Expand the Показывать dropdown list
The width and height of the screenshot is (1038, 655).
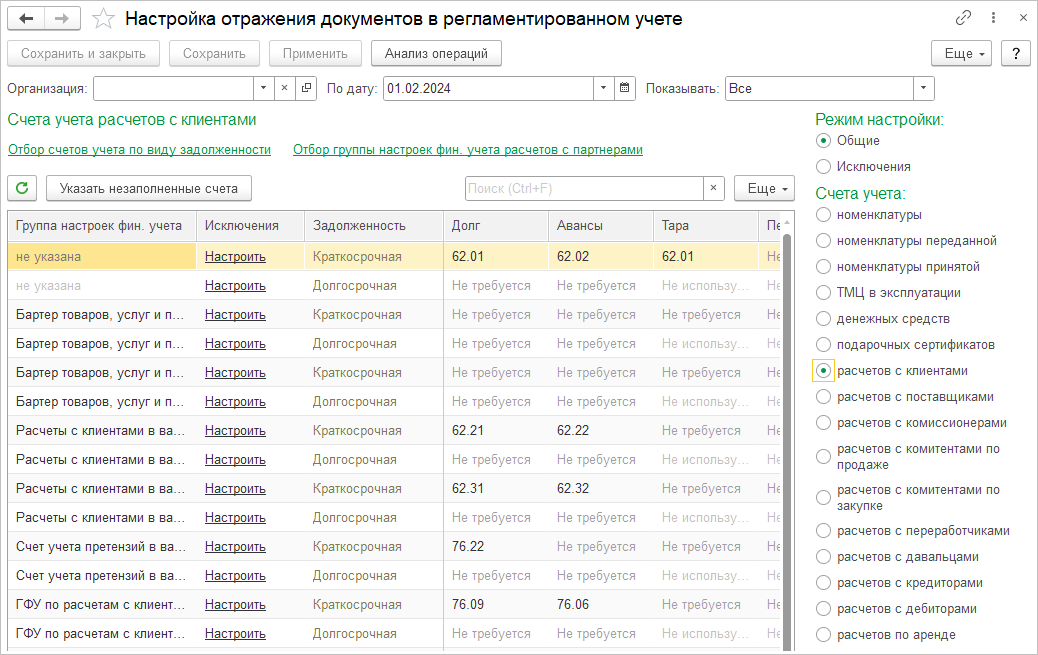pyautogui.click(x=923, y=88)
